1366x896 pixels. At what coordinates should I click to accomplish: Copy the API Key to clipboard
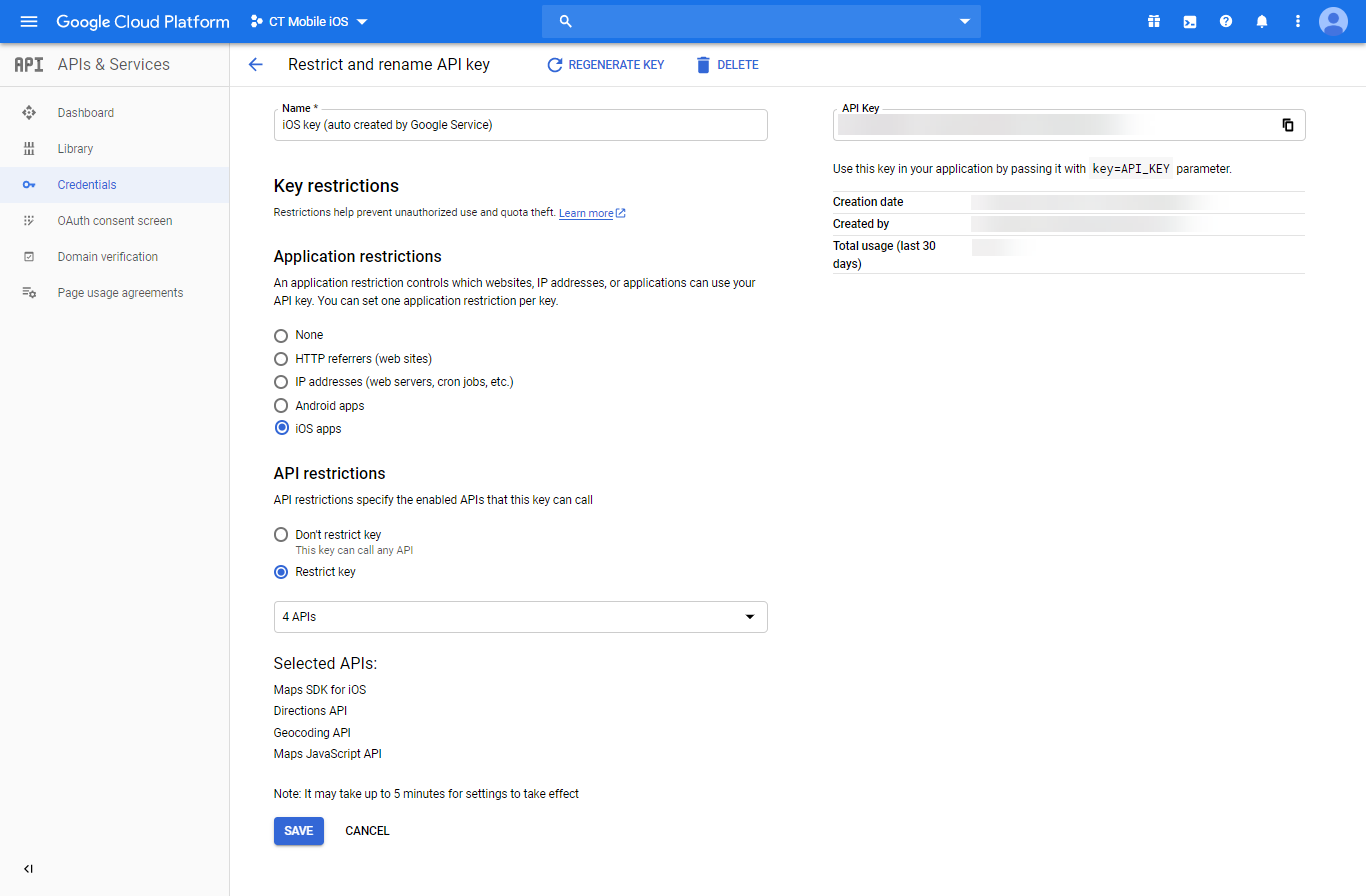(x=1287, y=124)
